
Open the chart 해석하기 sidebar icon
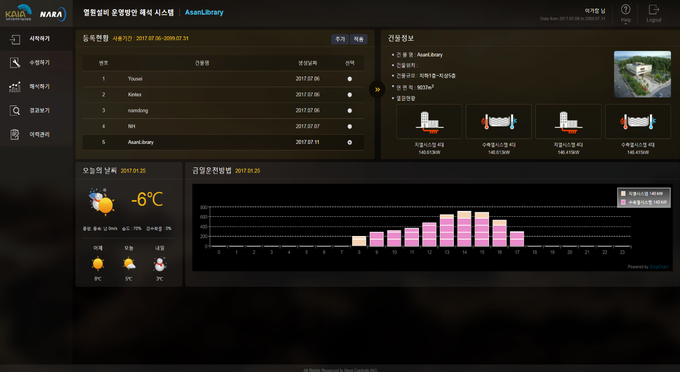[15, 87]
